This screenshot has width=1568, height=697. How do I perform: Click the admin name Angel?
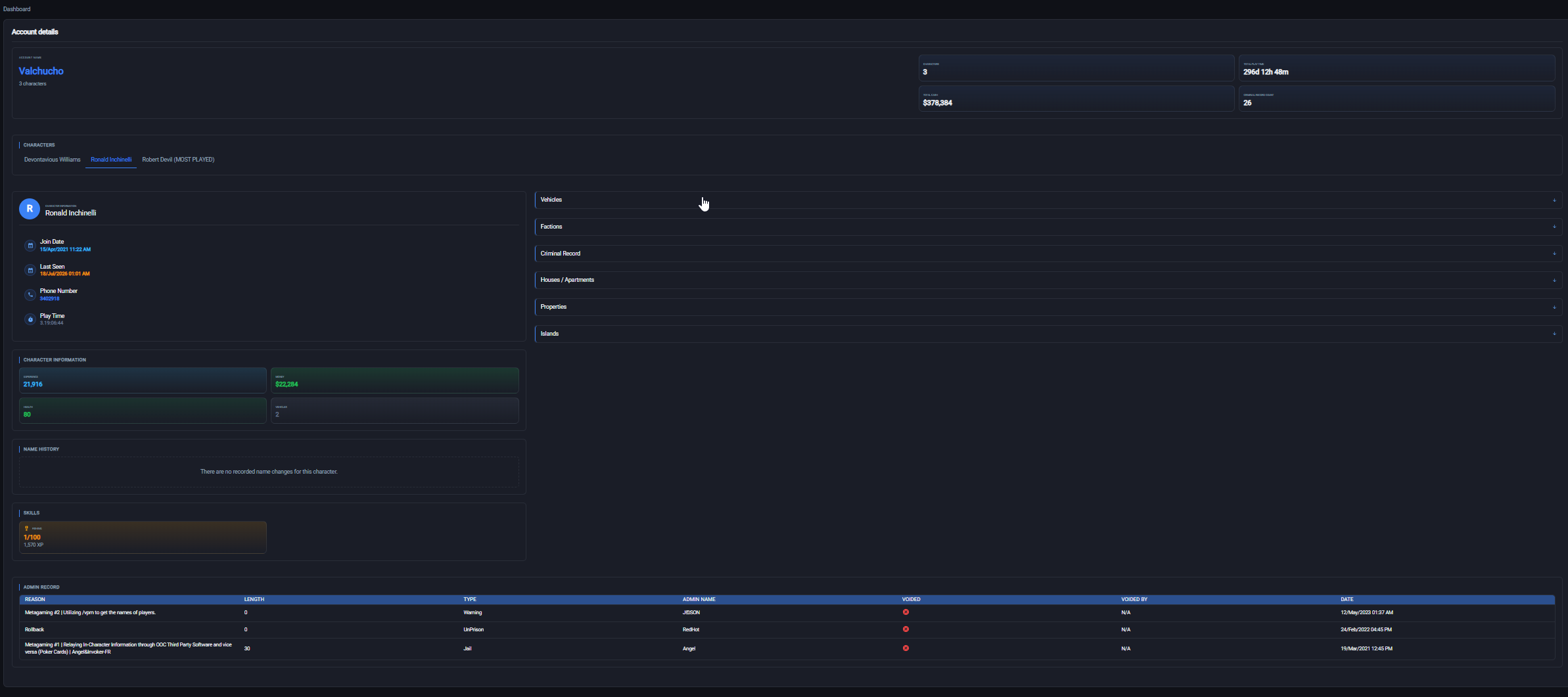coord(689,648)
